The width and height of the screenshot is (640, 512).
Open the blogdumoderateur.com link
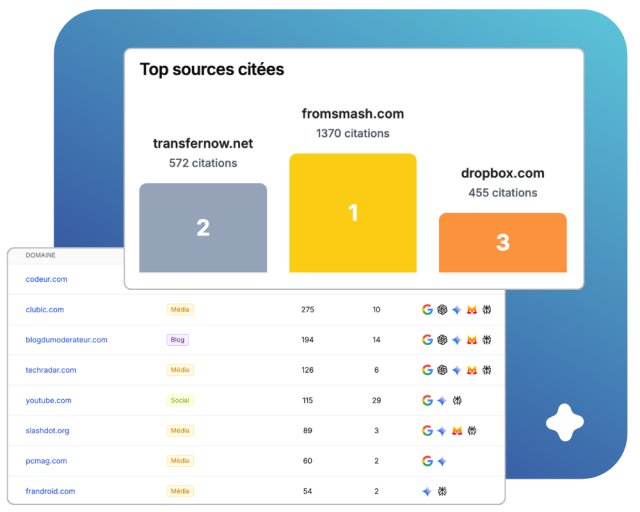[67, 340]
